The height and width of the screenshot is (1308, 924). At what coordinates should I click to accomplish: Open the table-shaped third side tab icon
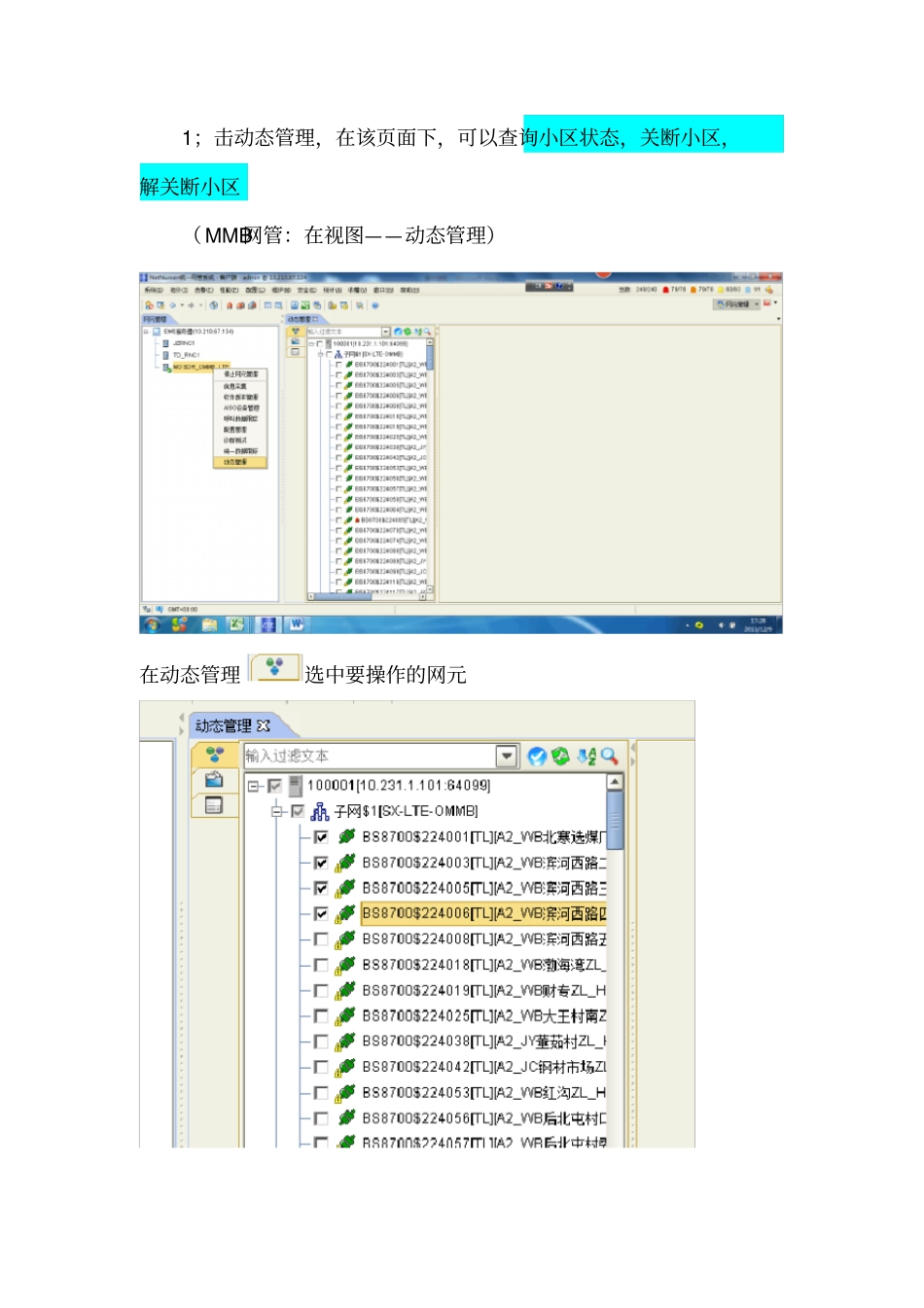point(215,804)
